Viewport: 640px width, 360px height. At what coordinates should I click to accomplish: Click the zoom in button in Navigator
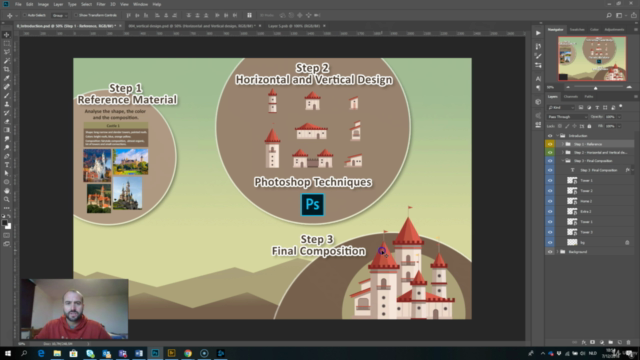629,87
